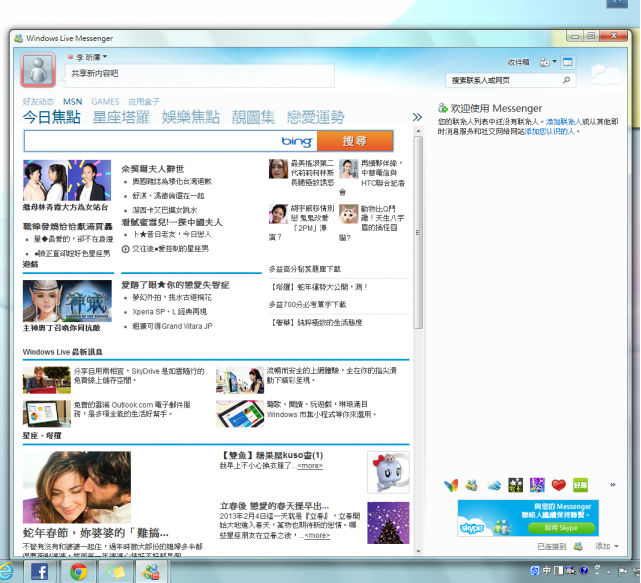Click the 搜索联系人或网页 search field
641x583 pixels.
pyautogui.click(x=505, y=80)
